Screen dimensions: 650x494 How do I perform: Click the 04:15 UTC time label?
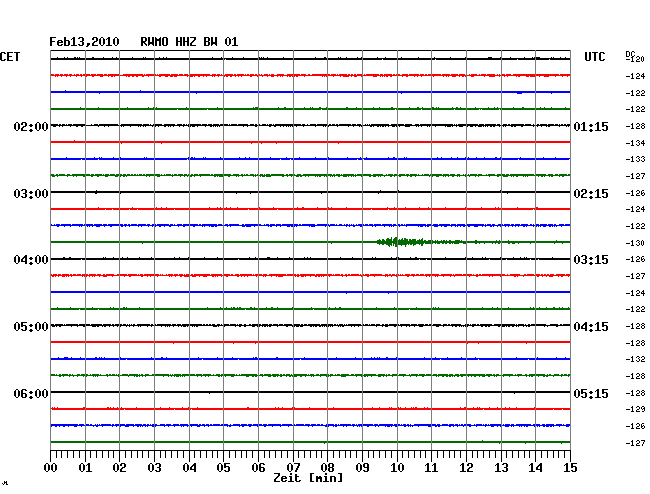click(x=591, y=327)
